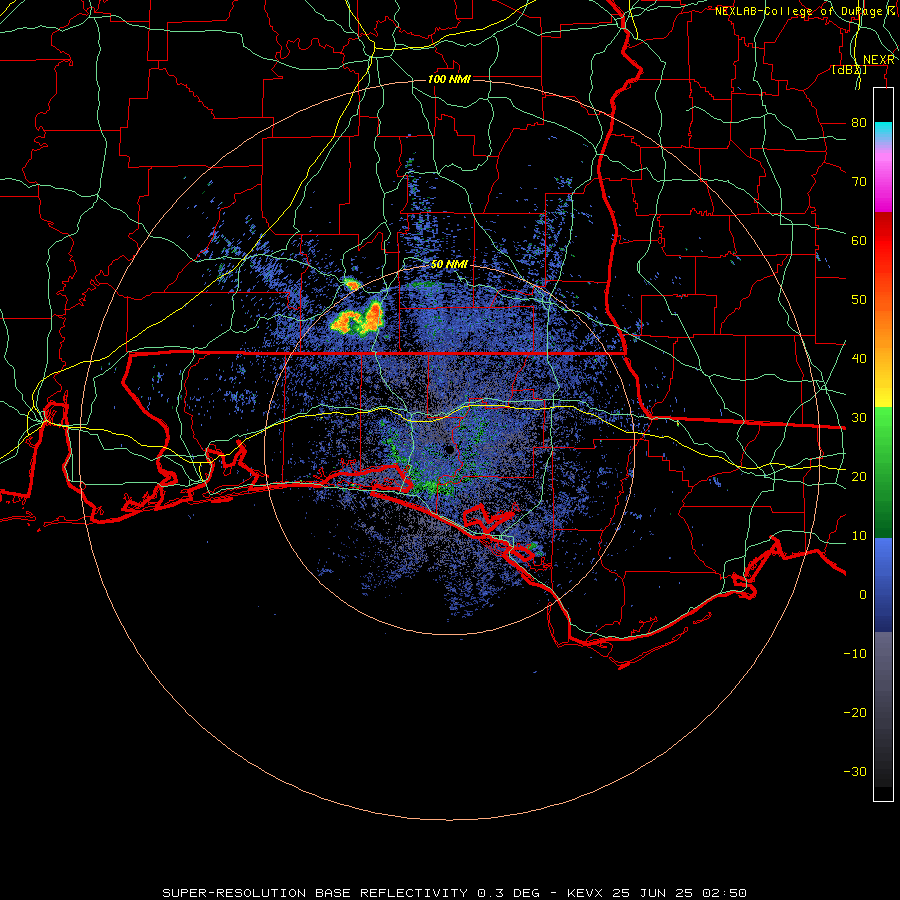900x900 pixels.
Task: Click the 70 value on dBZ scale
Action: (x=859, y=181)
